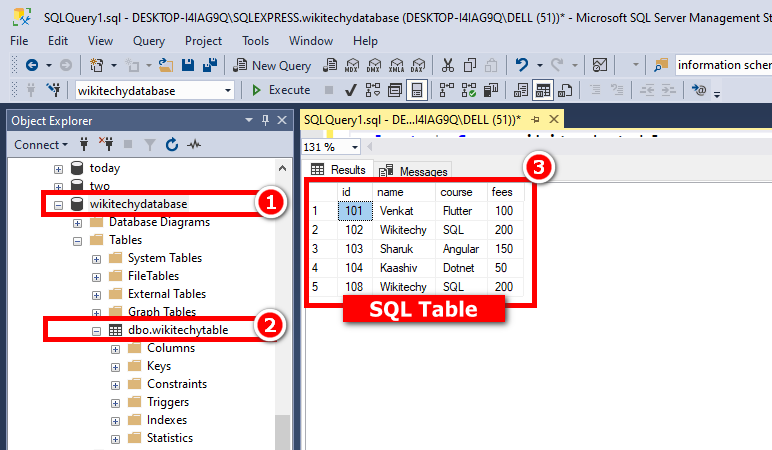The image size is (772, 450).
Task: Click the Undo arrow icon
Action: coord(521,65)
